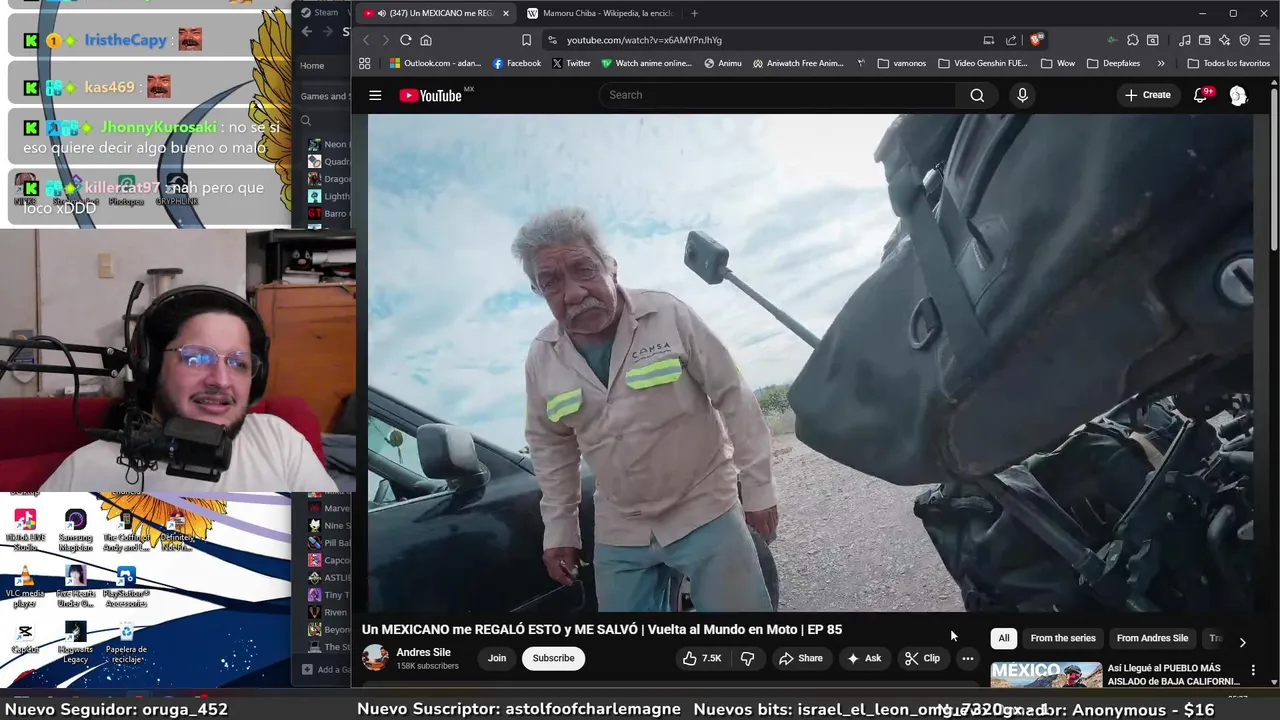
Task: Select the From the series chip
Action: (1063, 638)
